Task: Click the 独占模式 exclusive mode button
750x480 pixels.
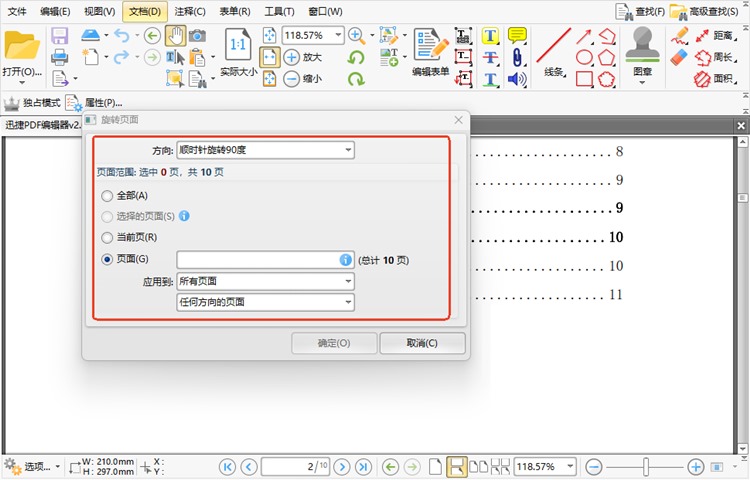Action: [32, 103]
